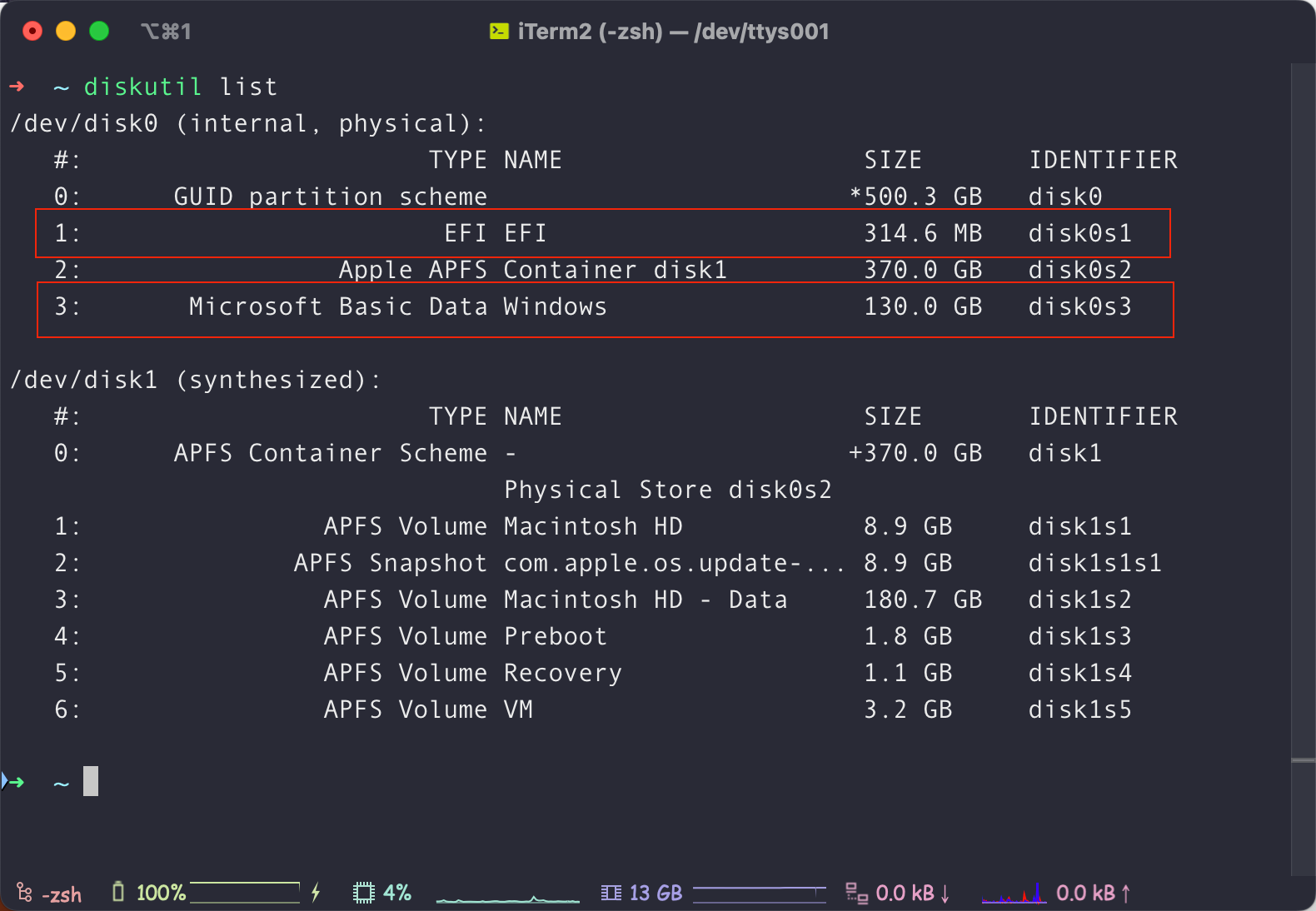Click the charging lightning bolt icon
The width and height of the screenshot is (1316, 911).
coord(316,893)
